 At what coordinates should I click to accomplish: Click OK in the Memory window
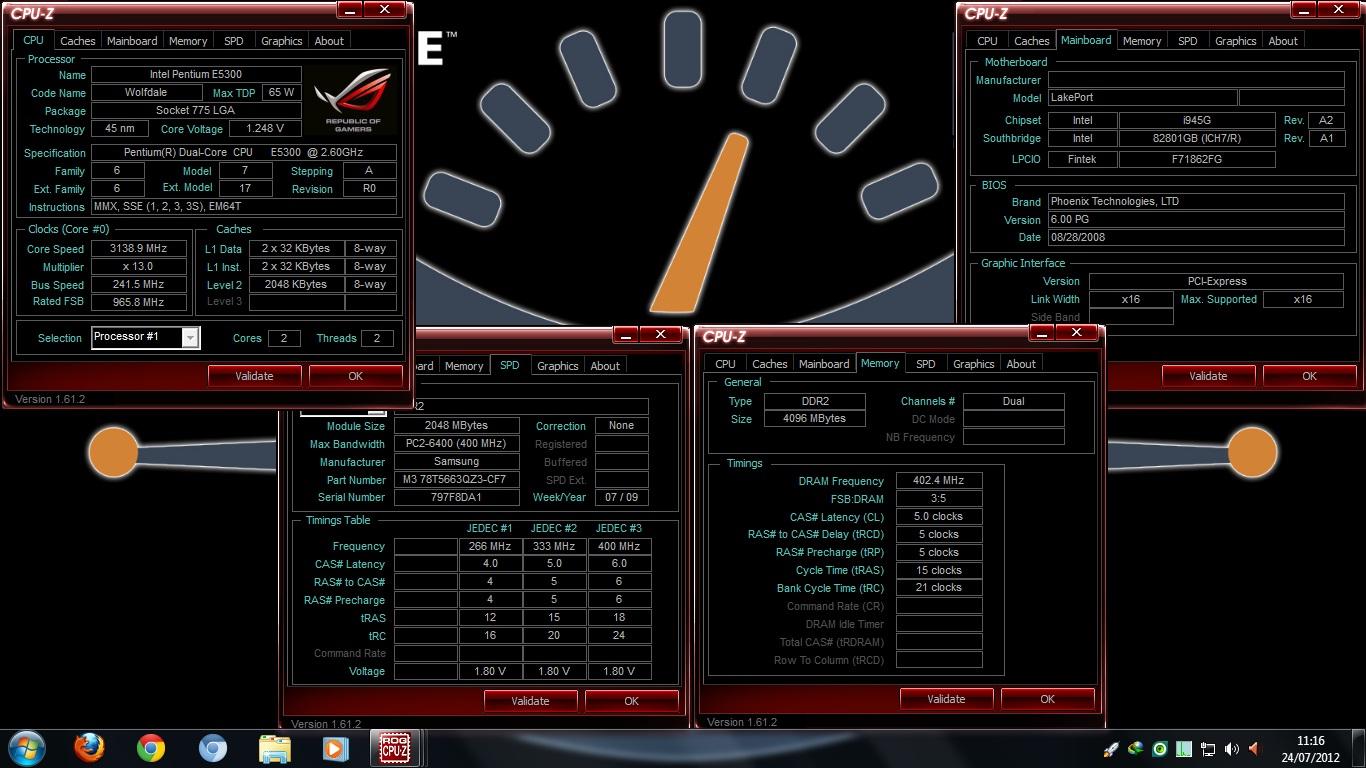tap(1047, 699)
